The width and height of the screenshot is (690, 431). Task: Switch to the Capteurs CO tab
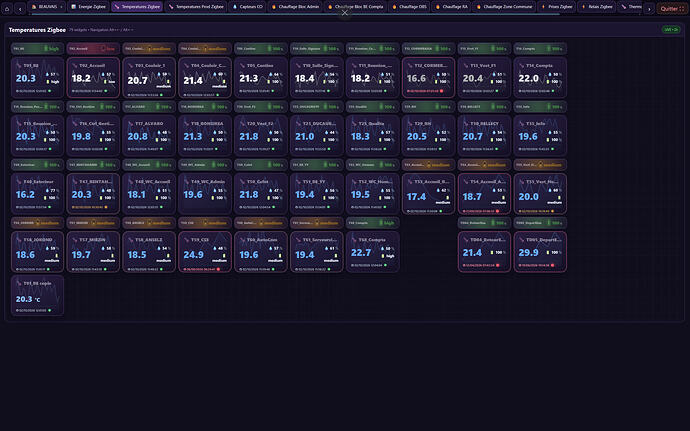pos(248,7)
